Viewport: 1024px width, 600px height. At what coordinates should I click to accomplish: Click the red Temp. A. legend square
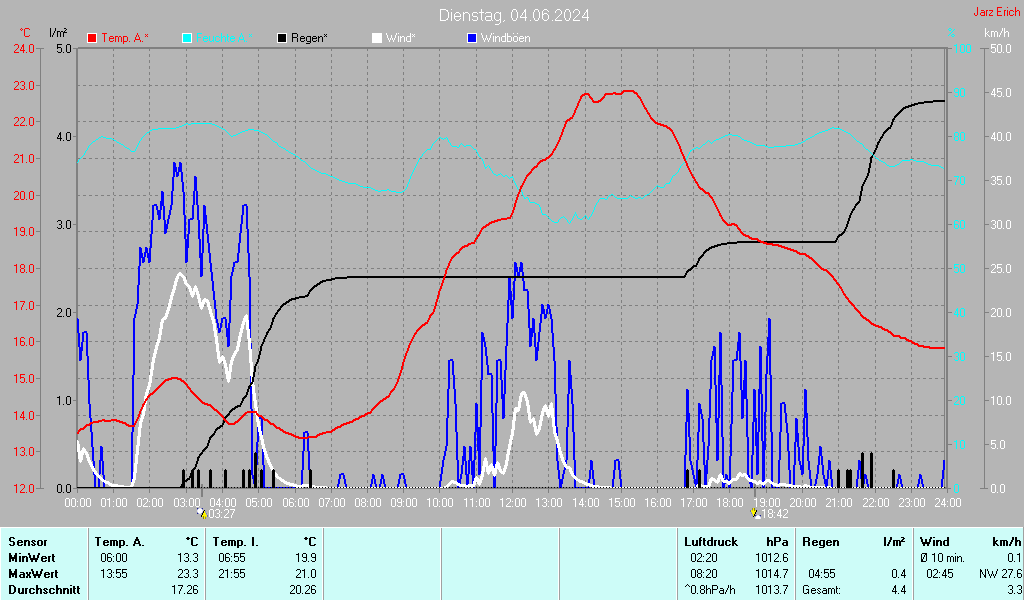(92, 38)
